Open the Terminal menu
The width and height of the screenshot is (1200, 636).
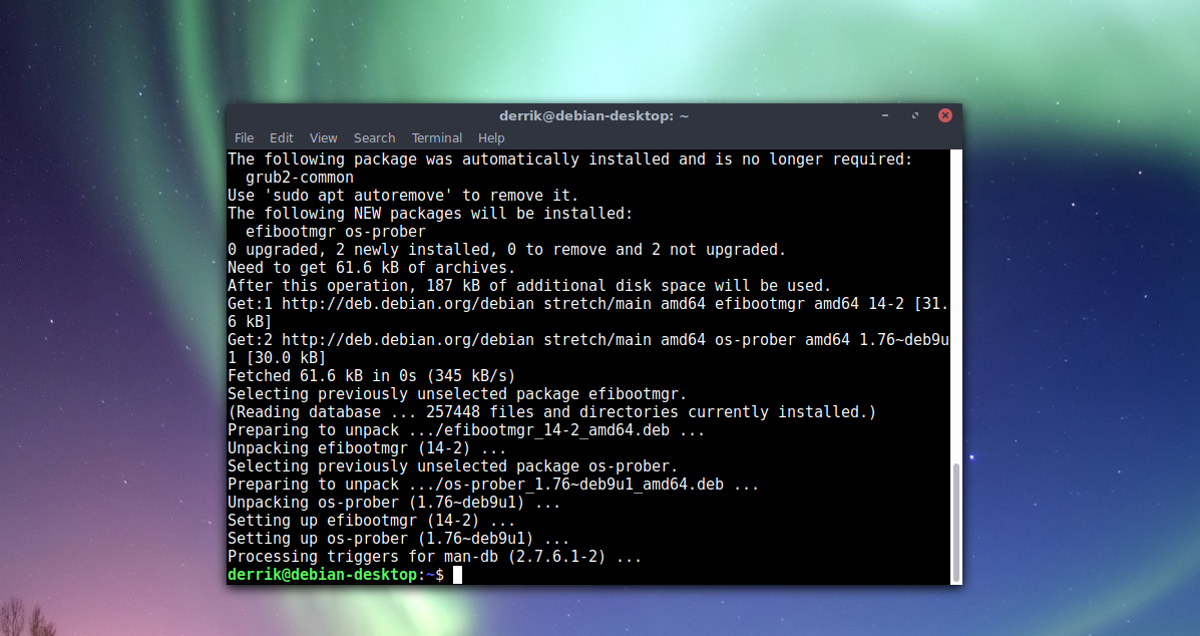tap(437, 138)
